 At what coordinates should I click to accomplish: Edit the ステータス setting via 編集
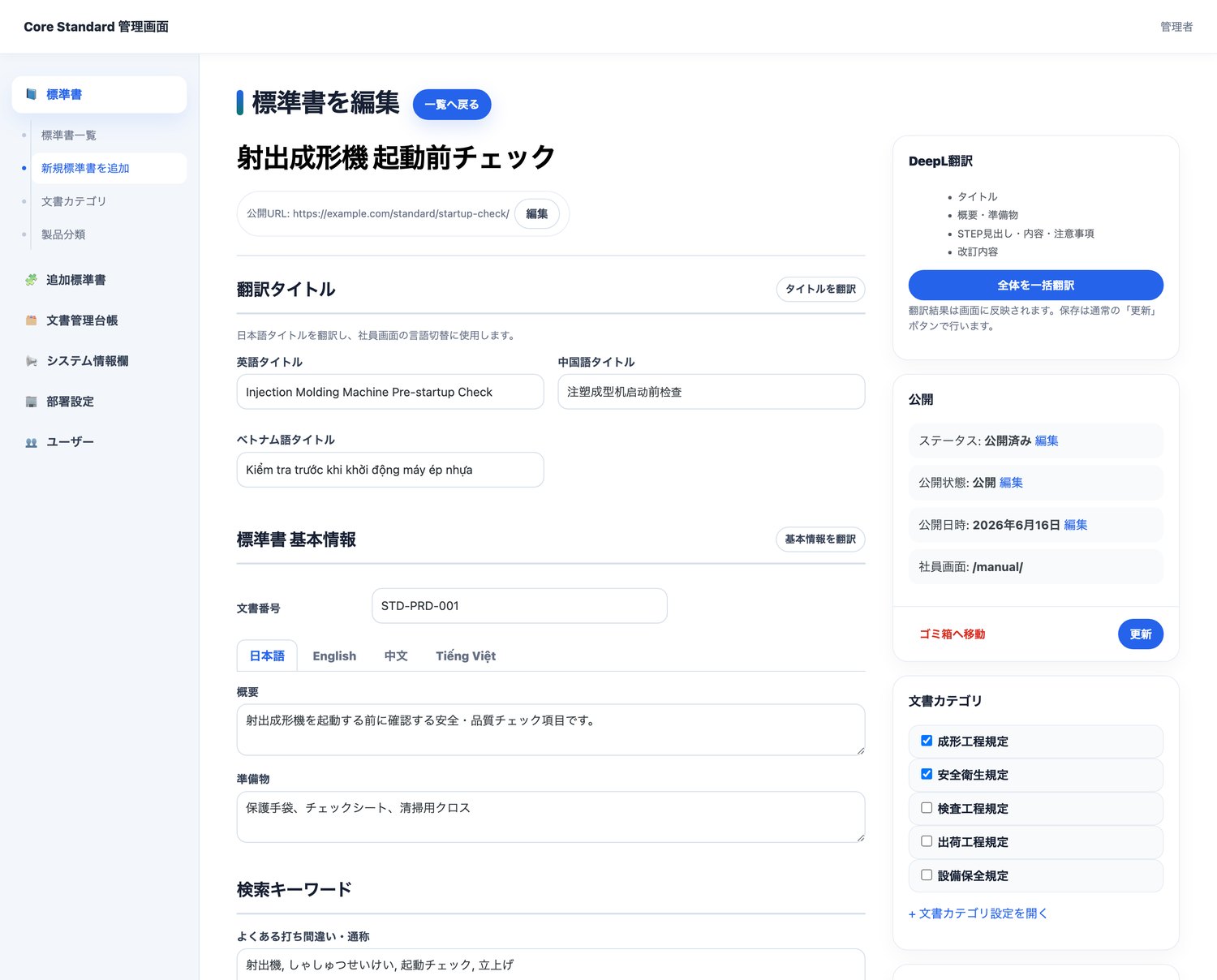tap(1047, 441)
